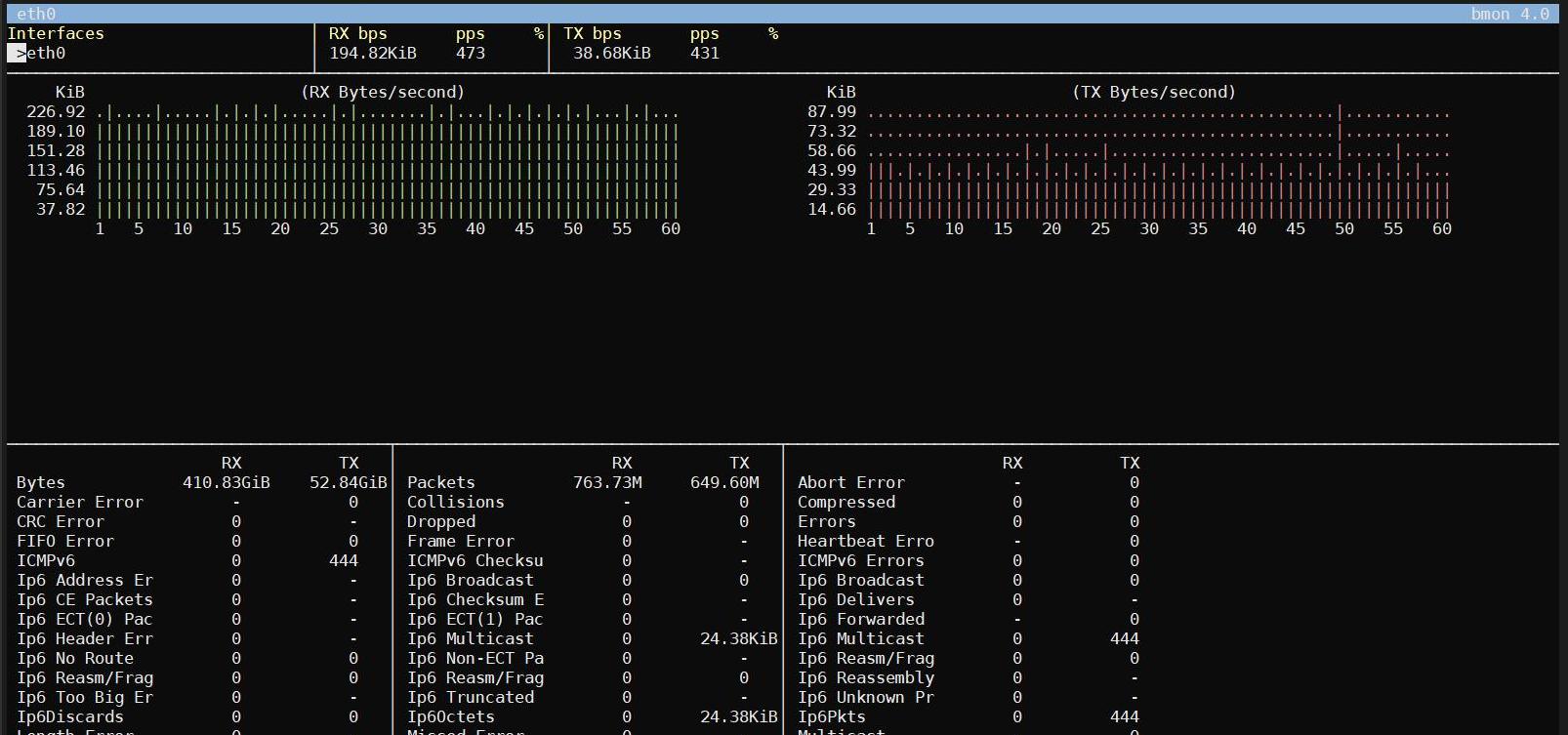Click the Ip6Pkts TX value 444
Viewport: 1568px width, 735px height.
1125,716
